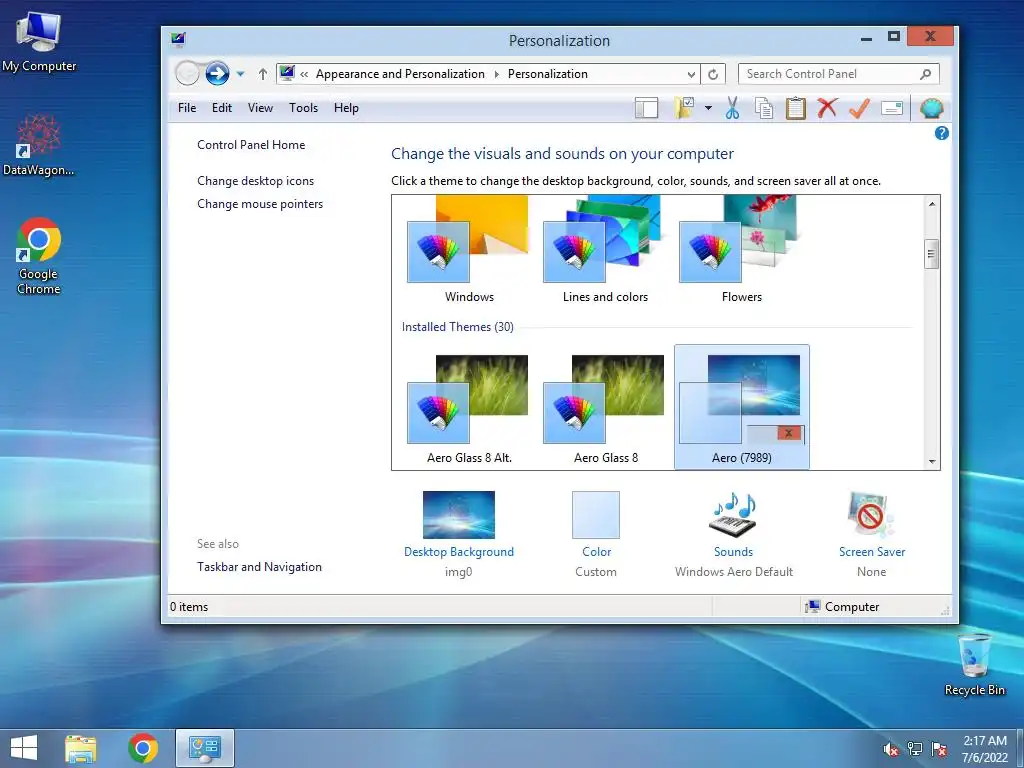Click the orange checkmark Properties icon
Screen dimensions: 1024x768
click(859, 108)
